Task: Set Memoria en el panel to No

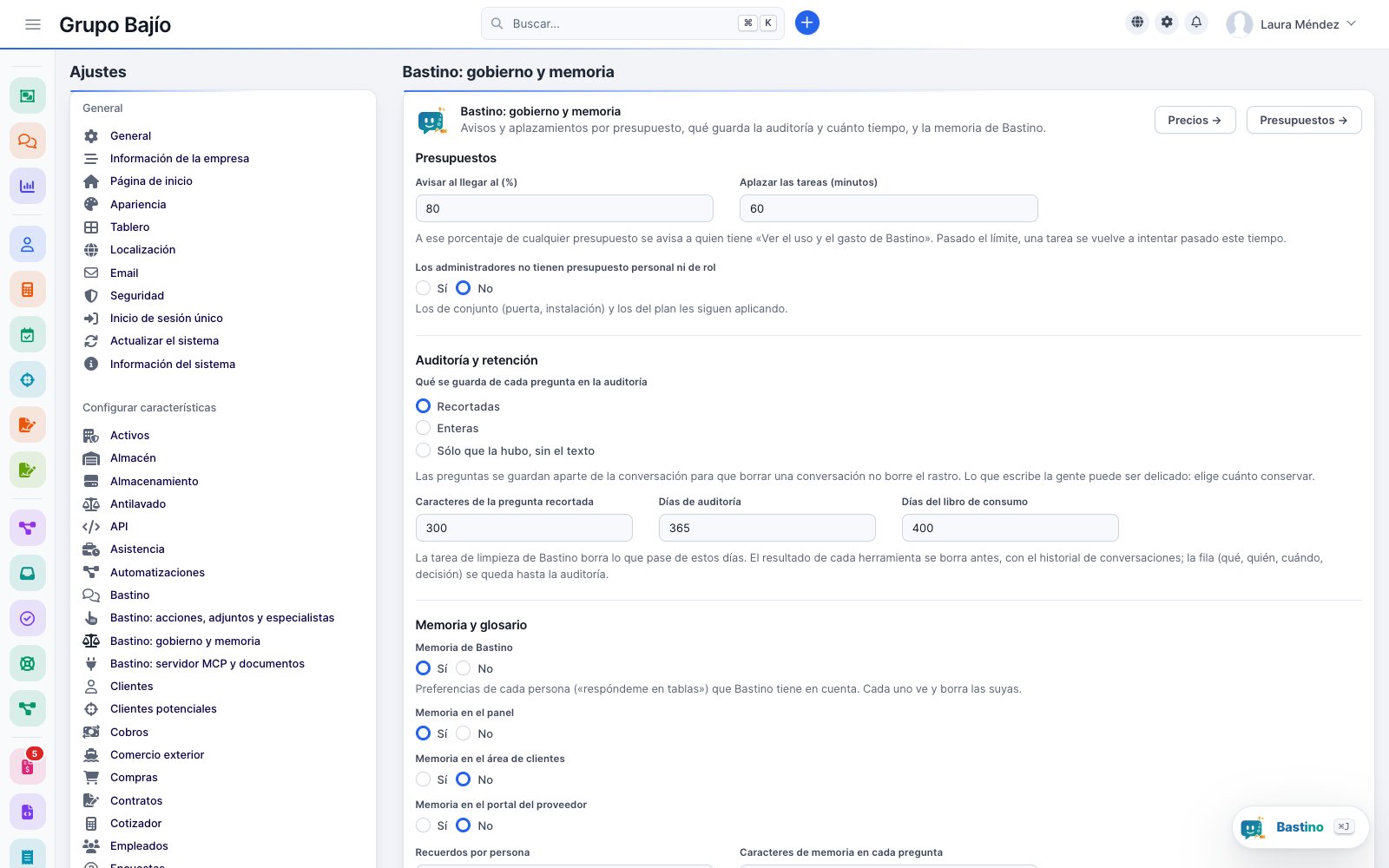Action: tap(464, 733)
